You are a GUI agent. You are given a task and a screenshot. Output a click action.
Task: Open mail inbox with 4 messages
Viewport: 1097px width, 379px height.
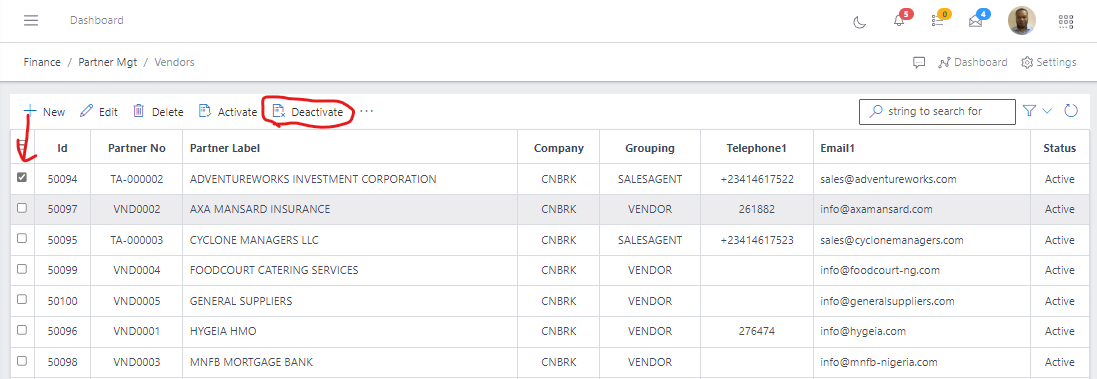975,21
